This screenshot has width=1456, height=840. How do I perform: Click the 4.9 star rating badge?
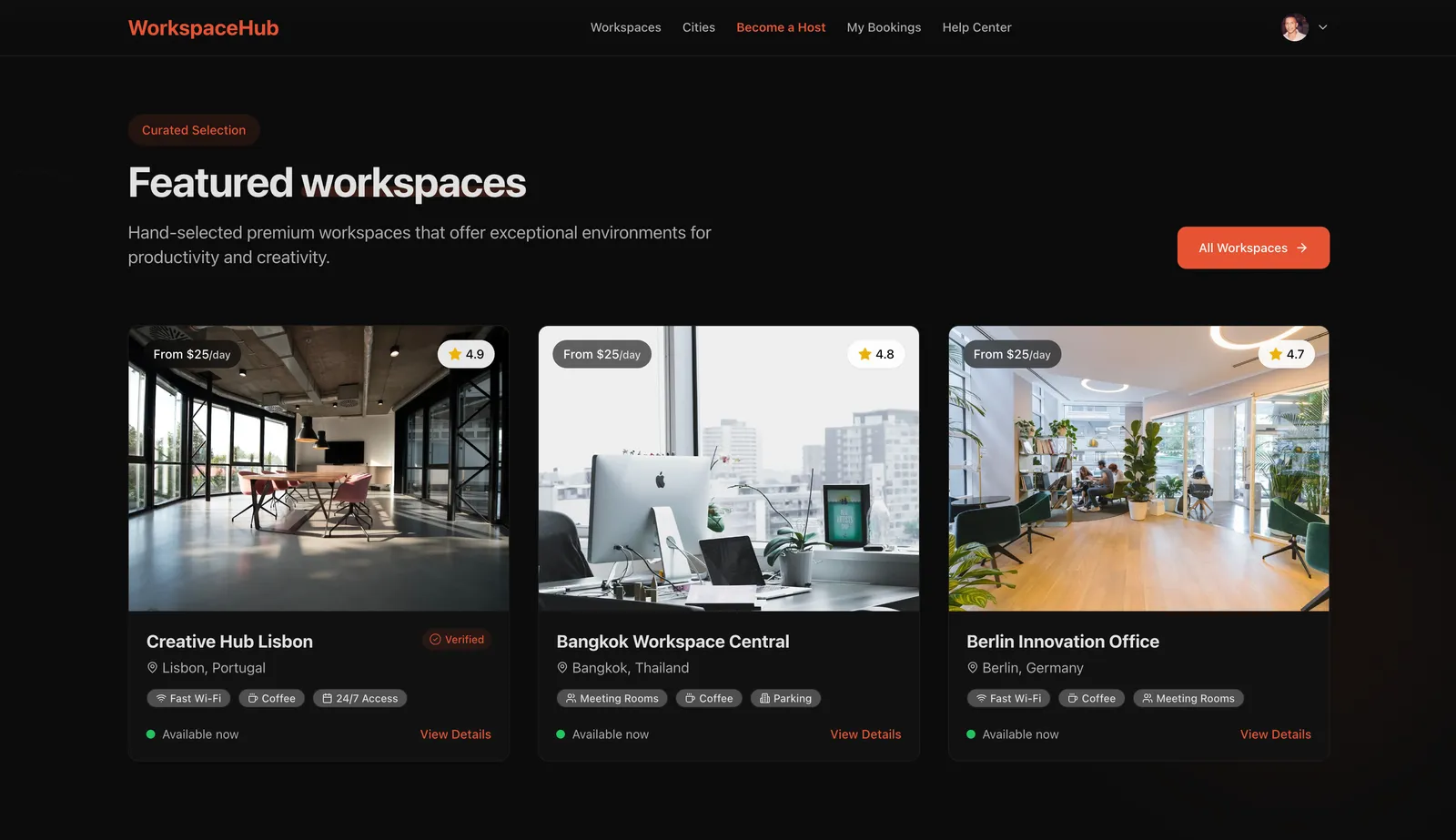(x=466, y=354)
